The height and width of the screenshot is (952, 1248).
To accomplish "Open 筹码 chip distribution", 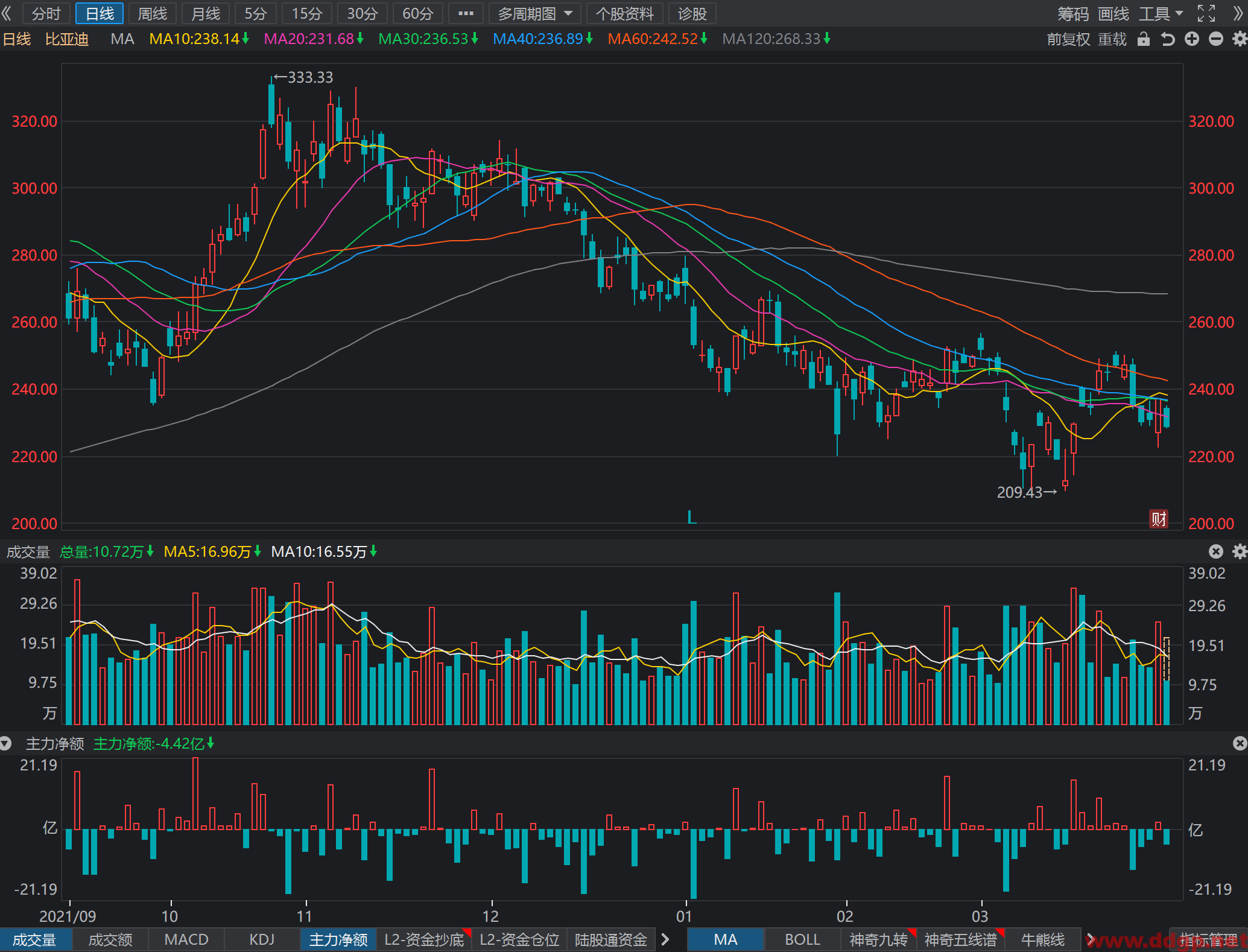I will 1073,13.
